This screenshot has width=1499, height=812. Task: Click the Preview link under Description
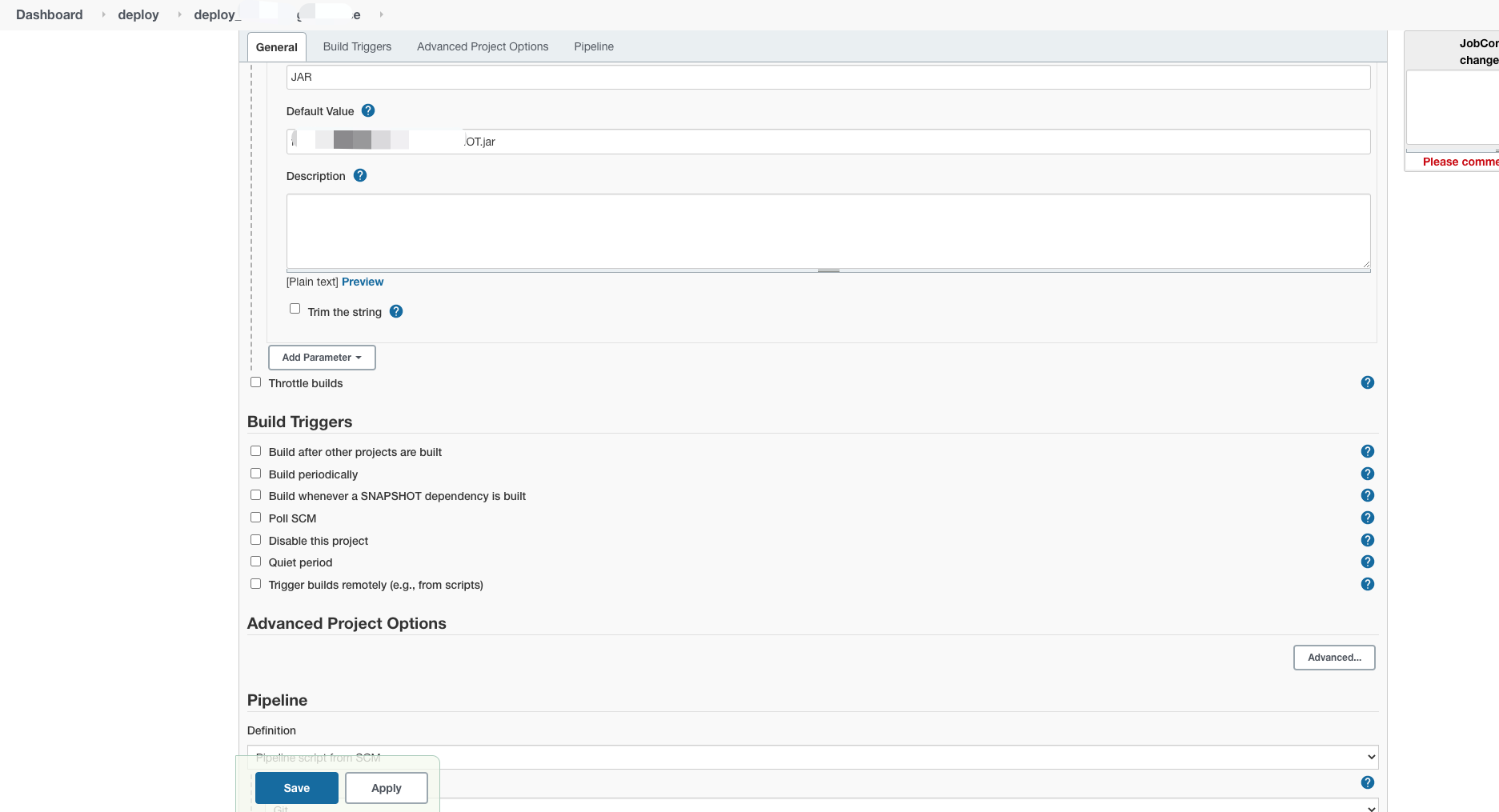pyautogui.click(x=363, y=282)
